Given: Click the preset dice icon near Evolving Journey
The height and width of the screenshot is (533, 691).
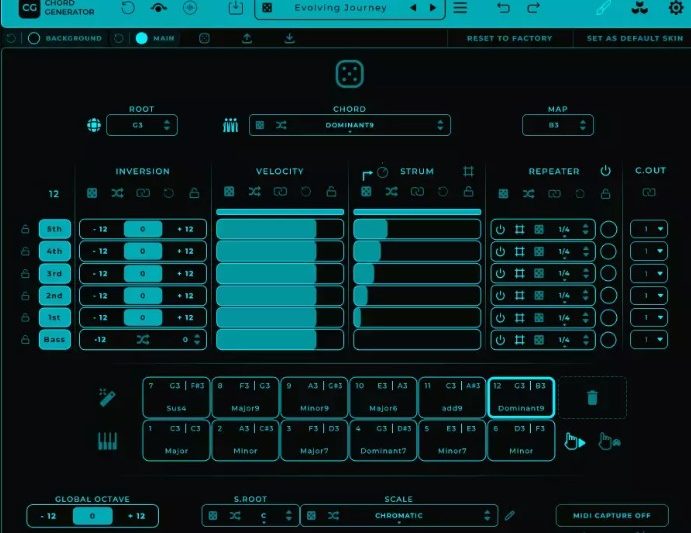Looking at the screenshot, I should click(x=267, y=7).
